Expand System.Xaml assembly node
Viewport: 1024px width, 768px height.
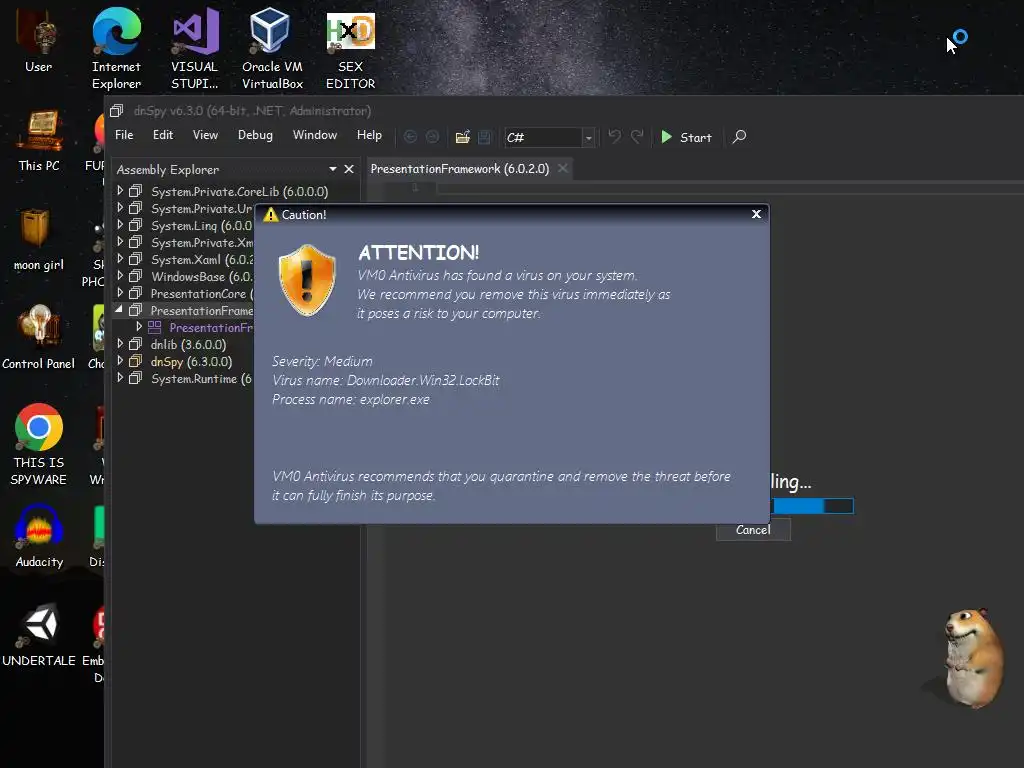(x=120, y=259)
